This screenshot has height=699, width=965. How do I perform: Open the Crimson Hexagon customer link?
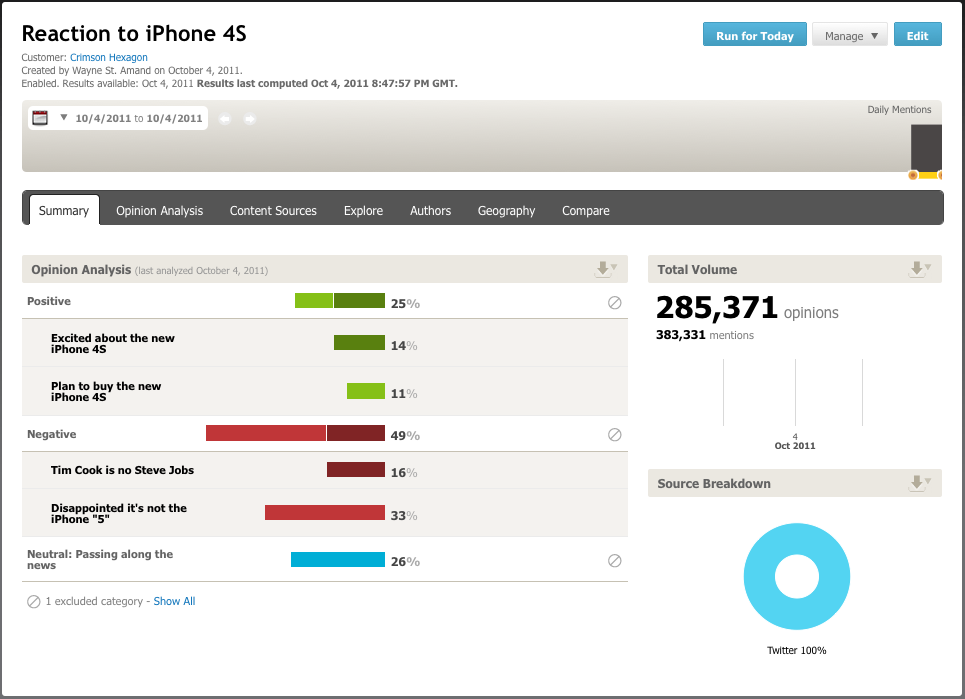108,57
